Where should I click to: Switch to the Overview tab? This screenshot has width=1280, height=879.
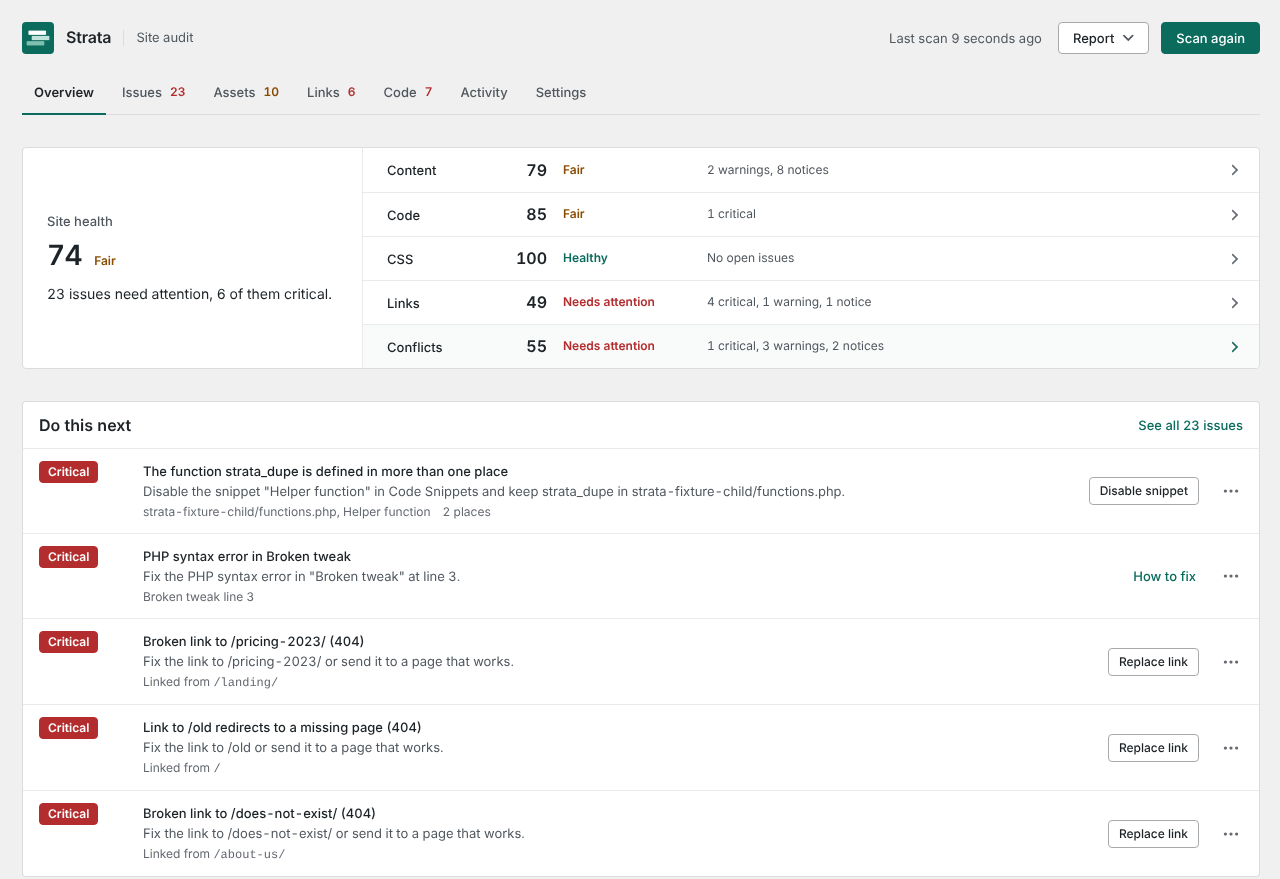[64, 92]
